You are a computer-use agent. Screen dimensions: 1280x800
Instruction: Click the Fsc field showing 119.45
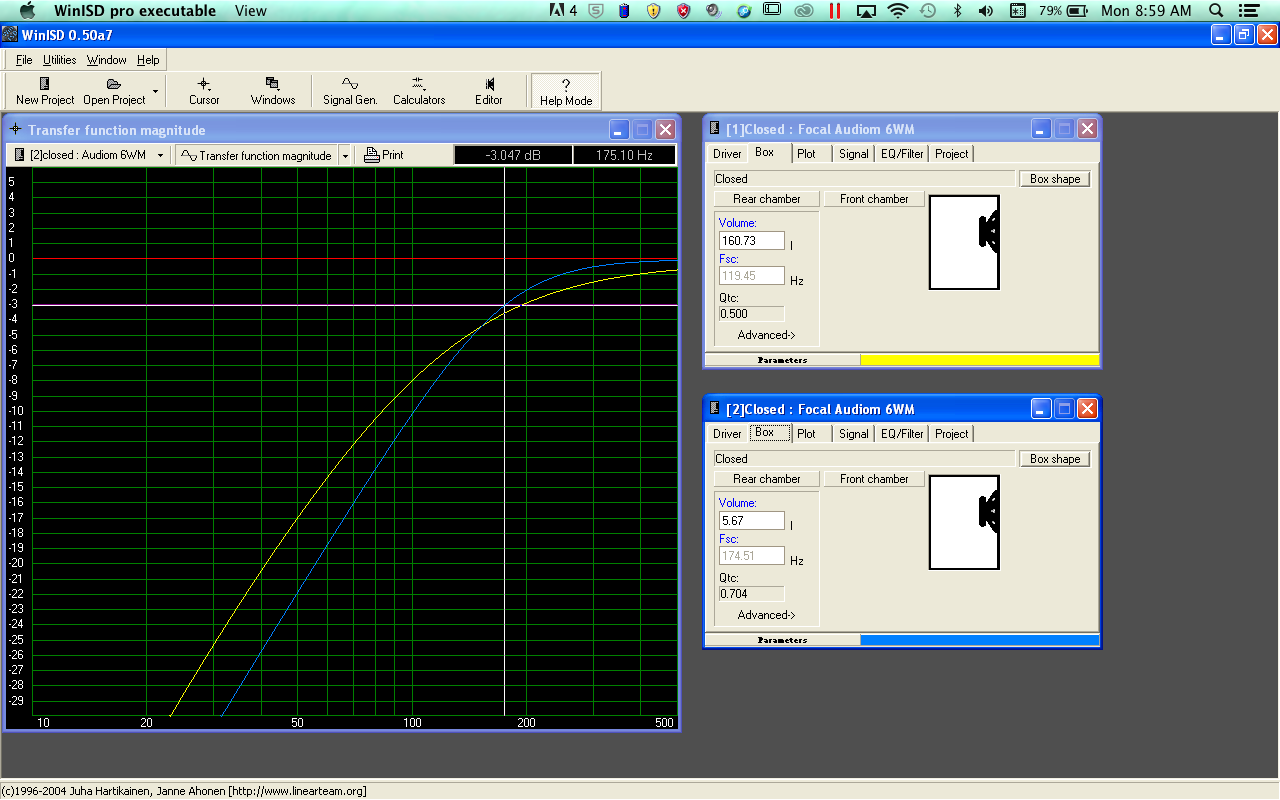click(x=752, y=276)
